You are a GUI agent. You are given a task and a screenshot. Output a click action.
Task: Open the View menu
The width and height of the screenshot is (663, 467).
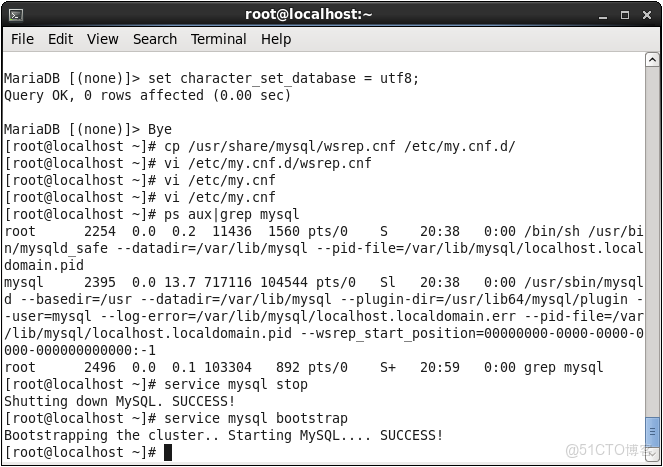click(102, 39)
